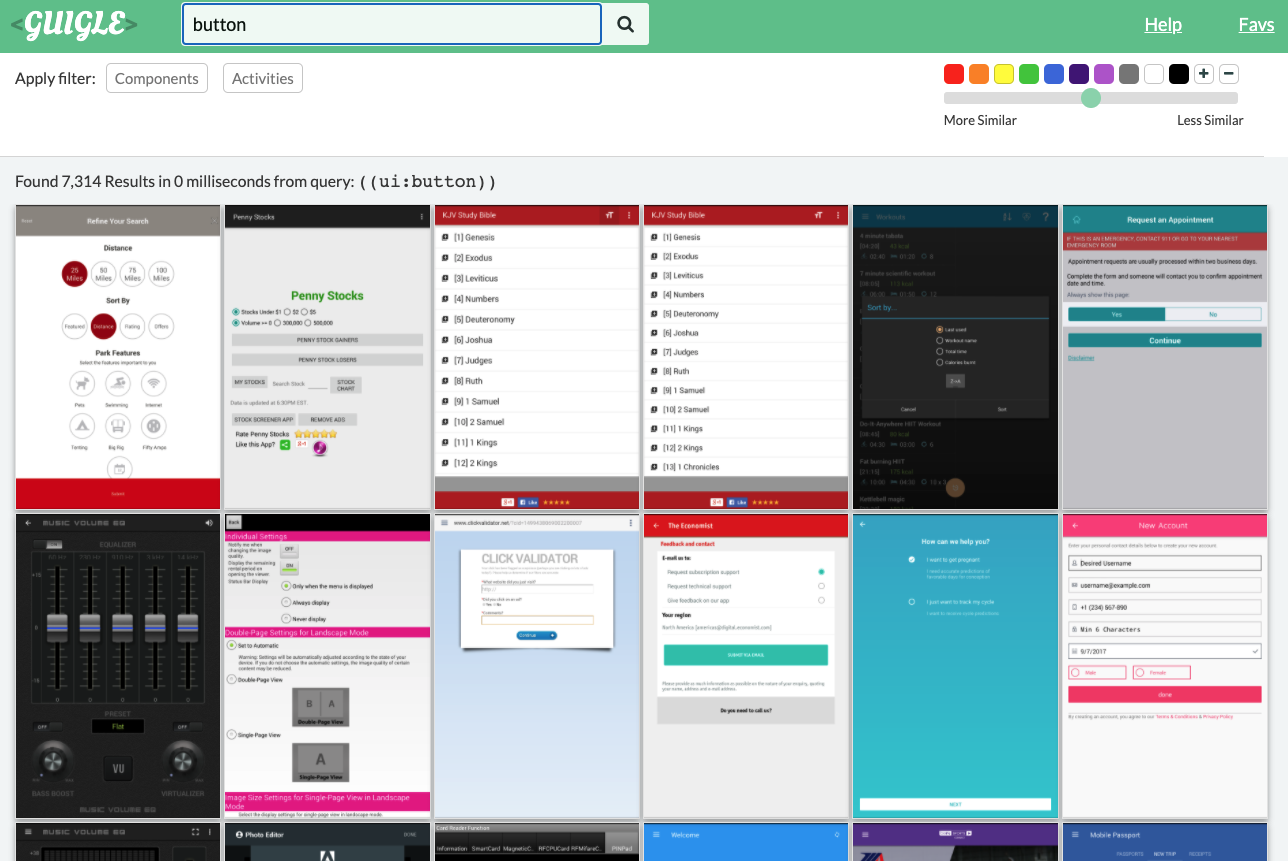1288x861 pixels.
Task: Select the red color swatch
Action: click(x=954, y=74)
